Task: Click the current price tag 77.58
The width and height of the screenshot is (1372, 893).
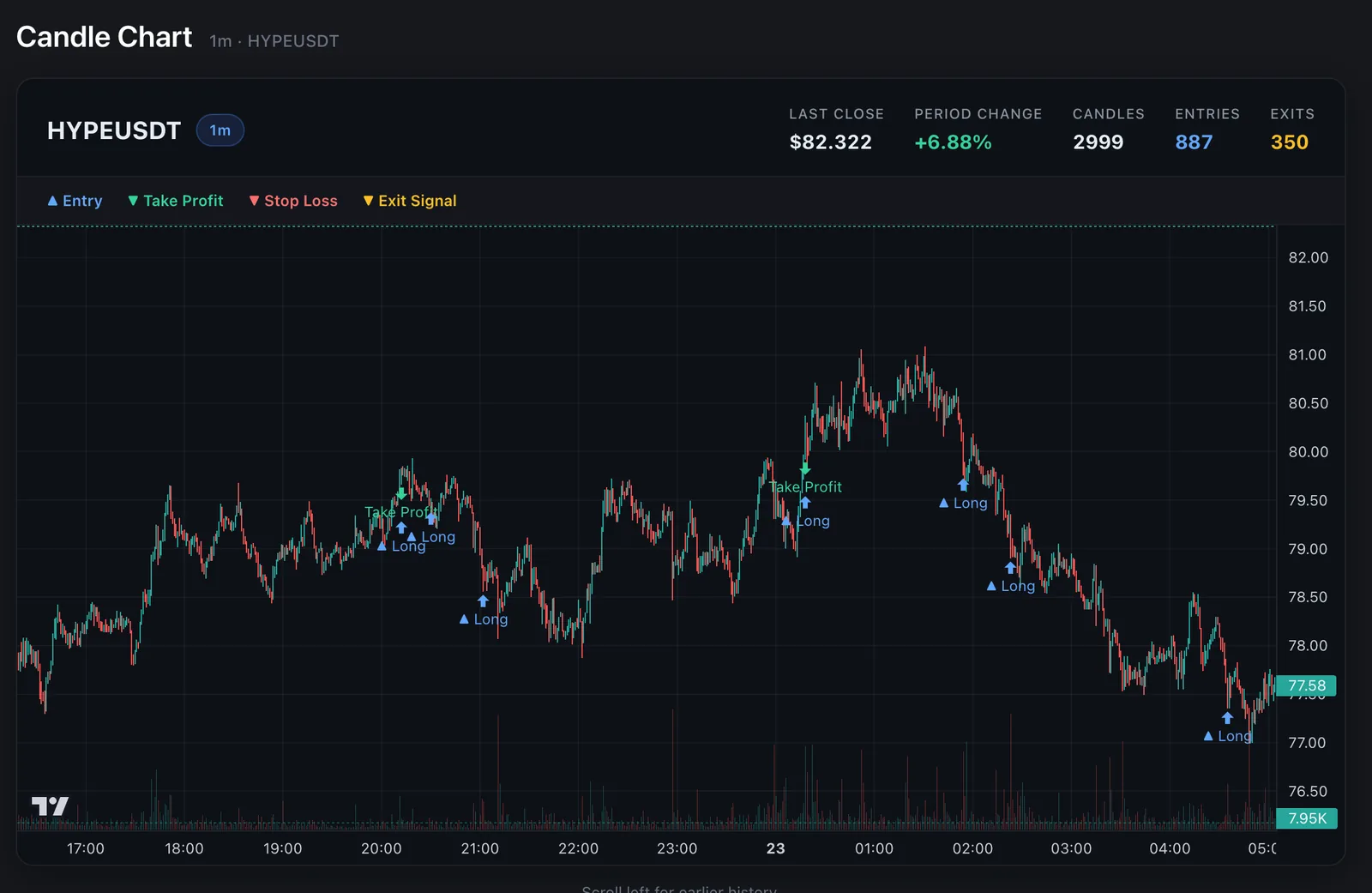Action: point(1306,685)
